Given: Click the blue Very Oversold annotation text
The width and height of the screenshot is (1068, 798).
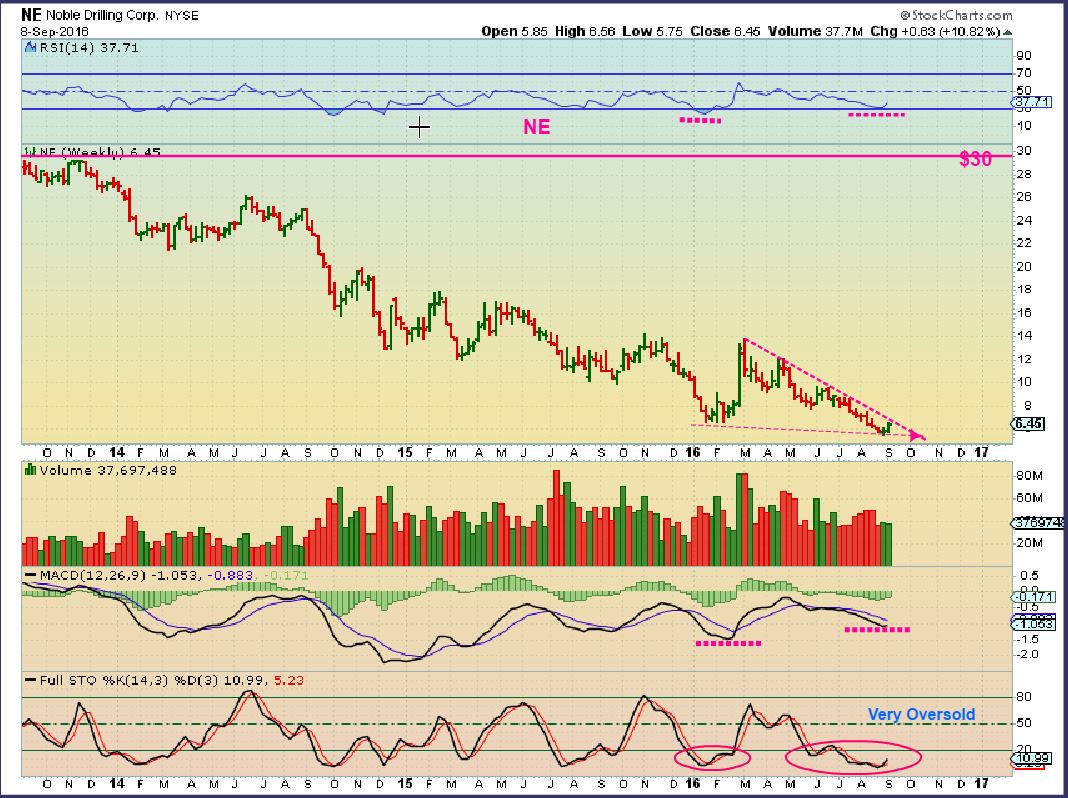Looking at the screenshot, I should 921,714.
